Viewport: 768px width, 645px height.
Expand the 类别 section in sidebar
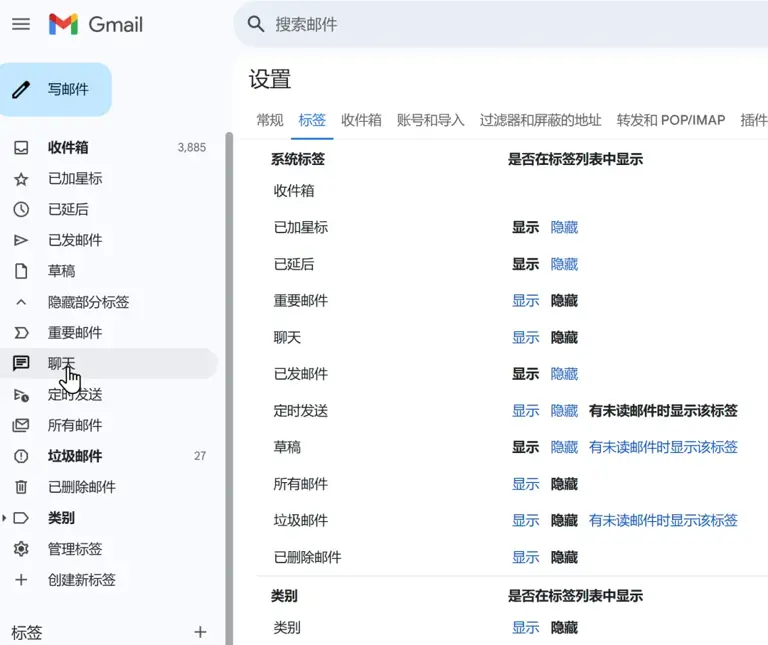click(x=6, y=518)
